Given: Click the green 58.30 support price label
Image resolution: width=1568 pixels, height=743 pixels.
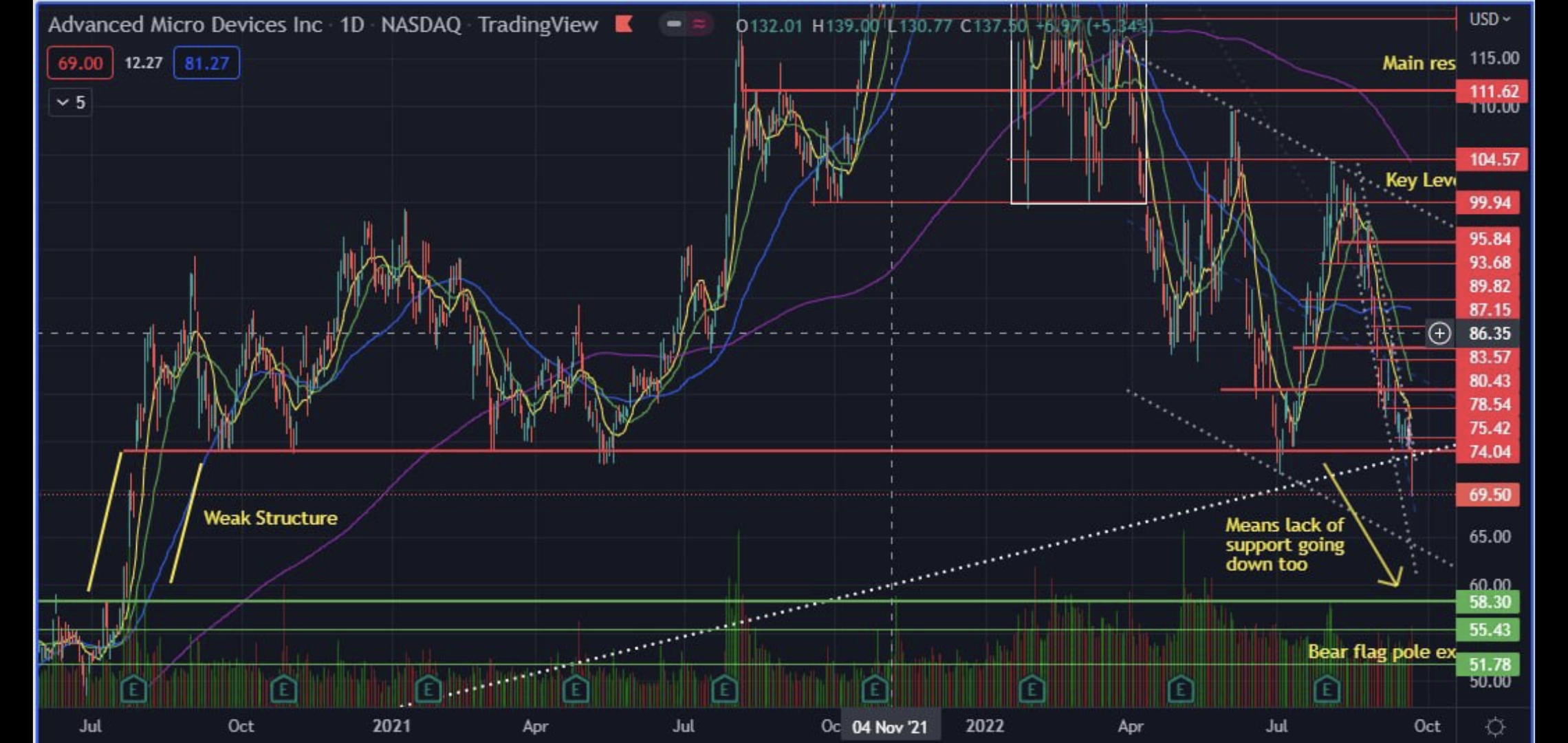Looking at the screenshot, I should pos(1488,602).
